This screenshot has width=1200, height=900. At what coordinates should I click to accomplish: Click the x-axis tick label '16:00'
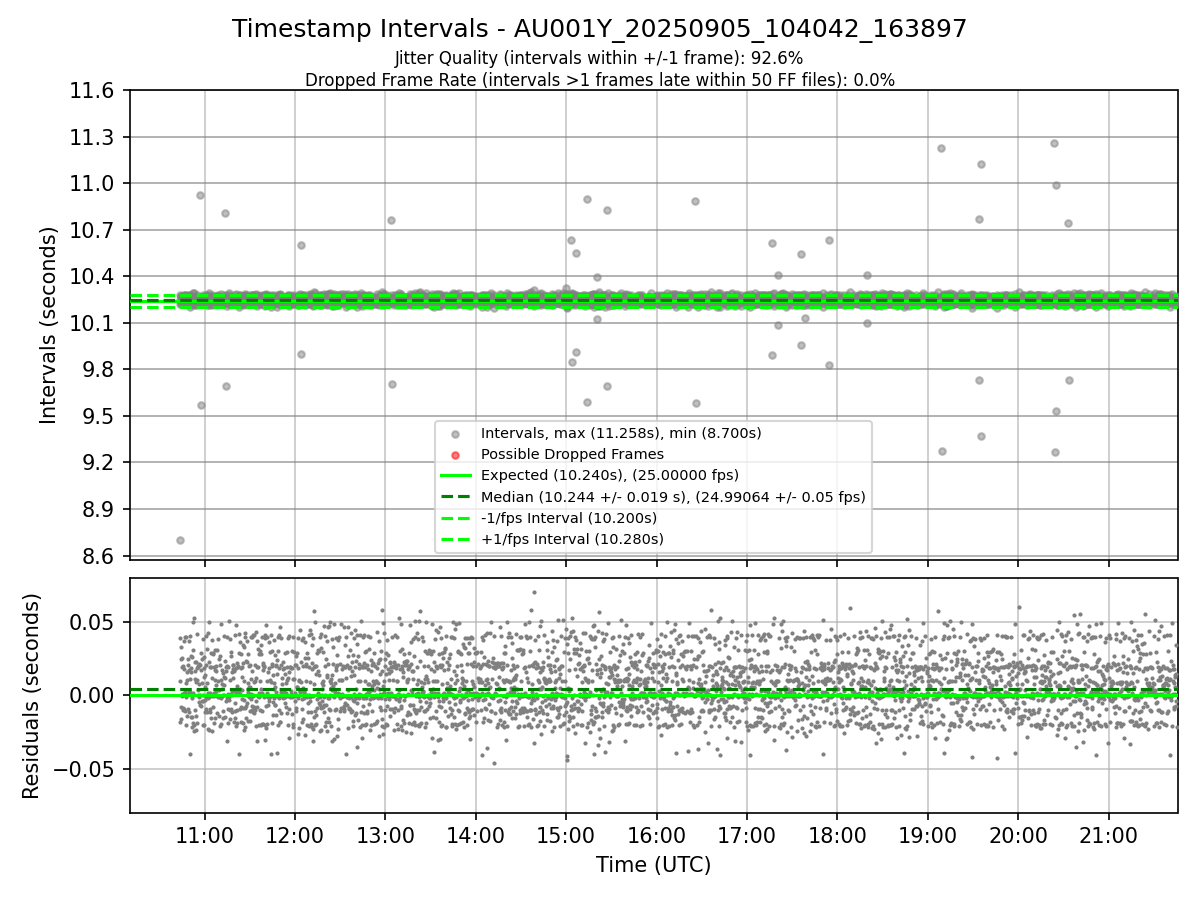(x=656, y=835)
